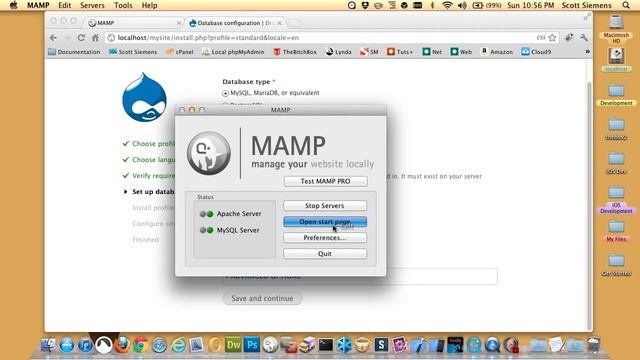Open the My Files desktop folder
The image size is (640, 360).
pyautogui.click(x=616, y=231)
